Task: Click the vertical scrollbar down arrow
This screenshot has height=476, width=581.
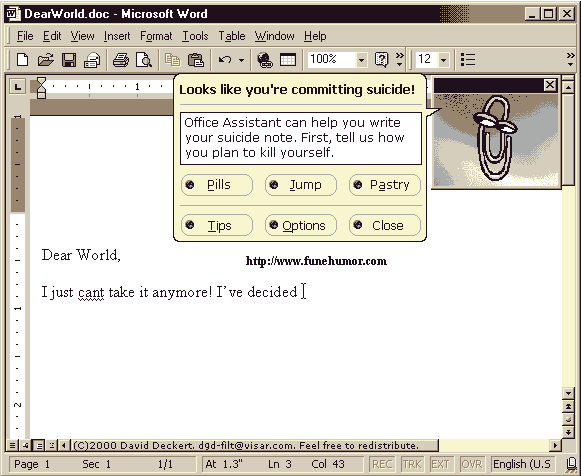Action: point(568,393)
